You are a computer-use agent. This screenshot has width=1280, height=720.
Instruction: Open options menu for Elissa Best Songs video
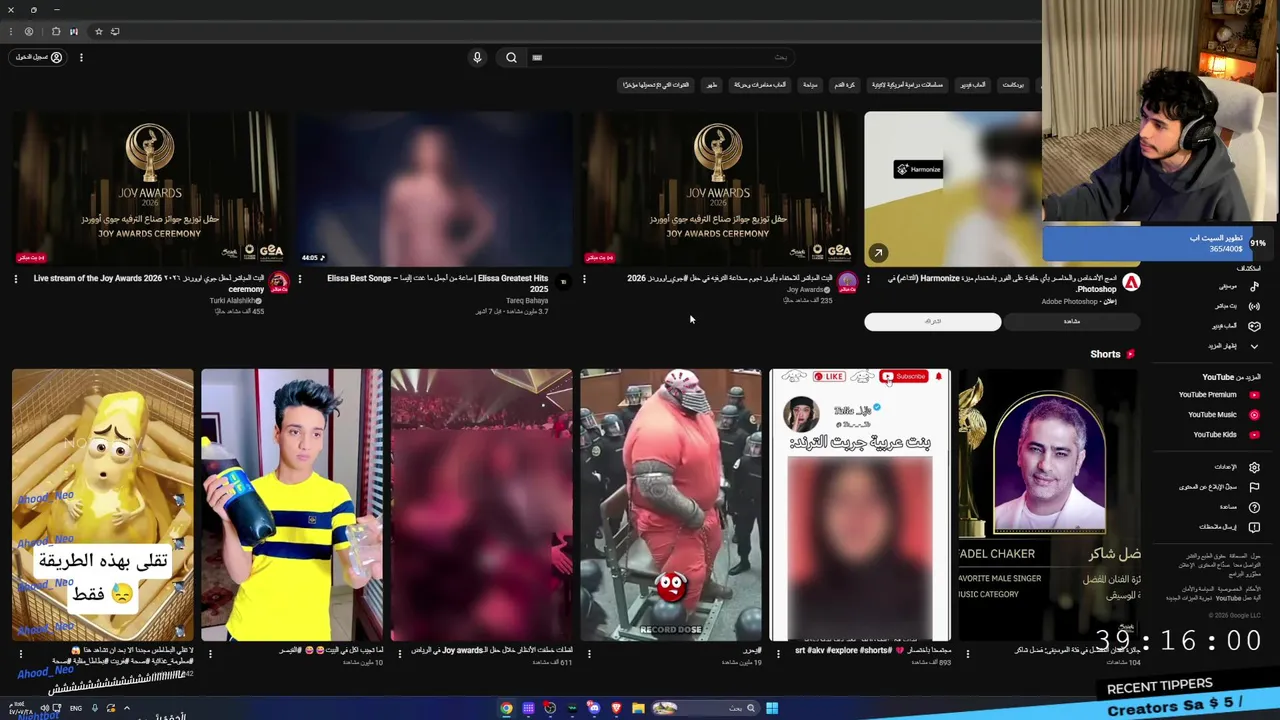tap(300, 279)
